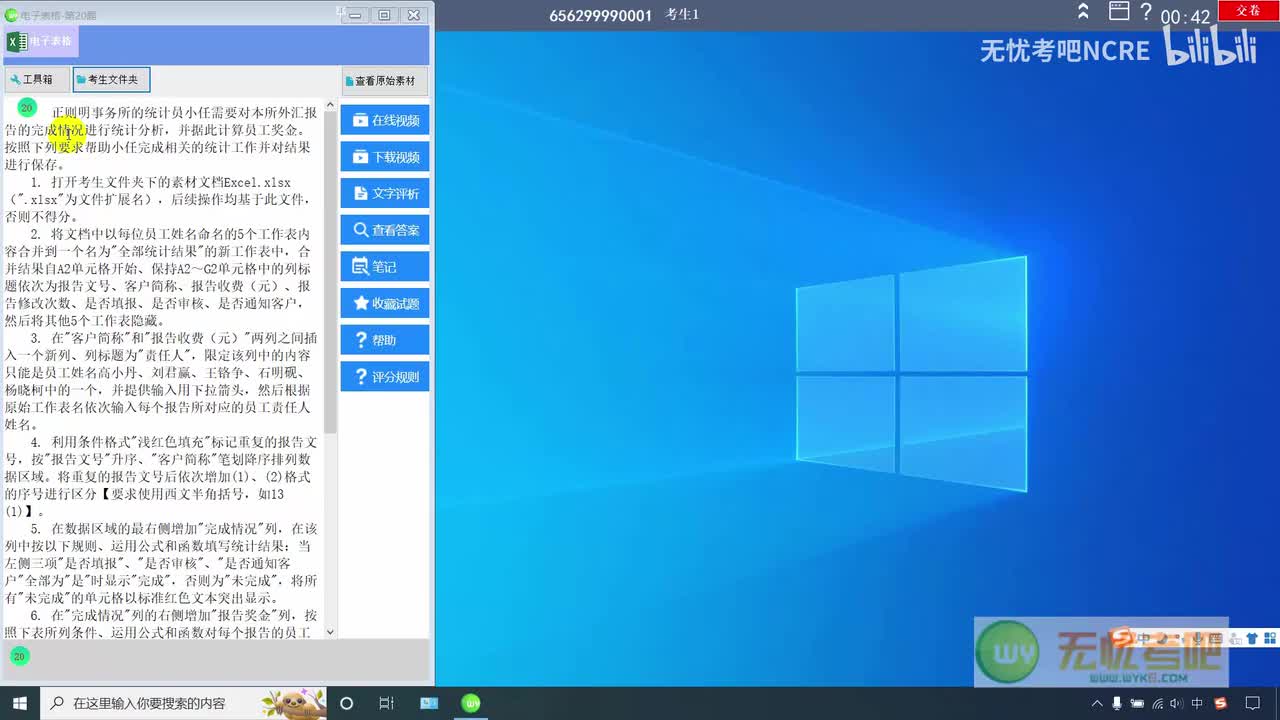The width and height of the screenshot is (1280, 720).
Task: Expand hidden system tray icons
Action: pyautogui.click(x=1096, y=704)
